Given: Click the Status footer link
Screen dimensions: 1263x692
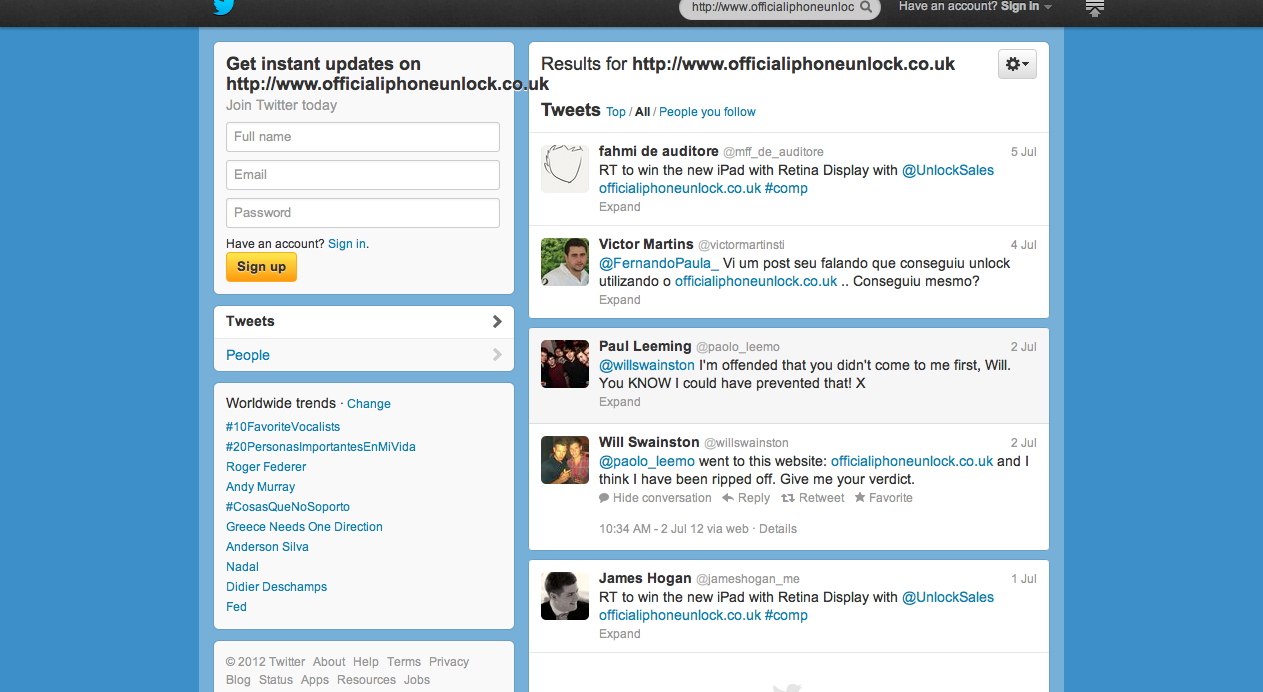Looking at the screenshot, I should click(276, 680).
